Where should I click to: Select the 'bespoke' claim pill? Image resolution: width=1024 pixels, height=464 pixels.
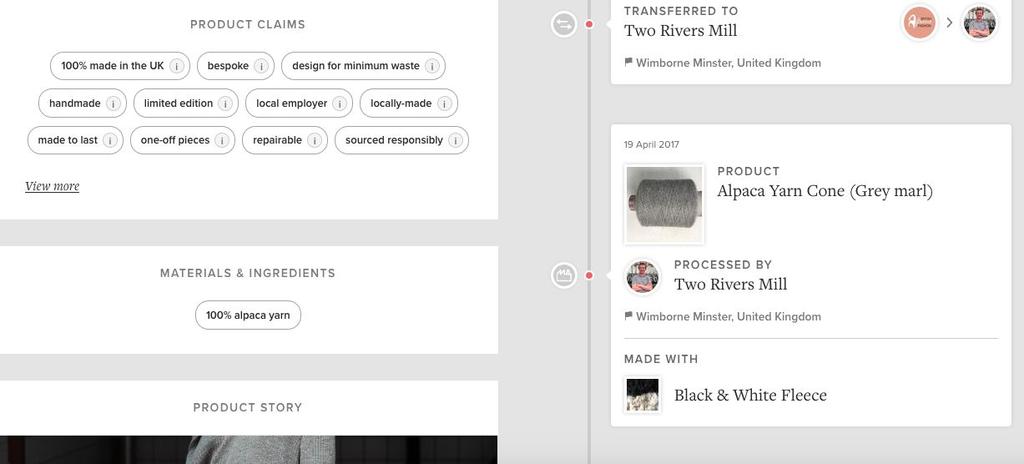coord(236,66)
